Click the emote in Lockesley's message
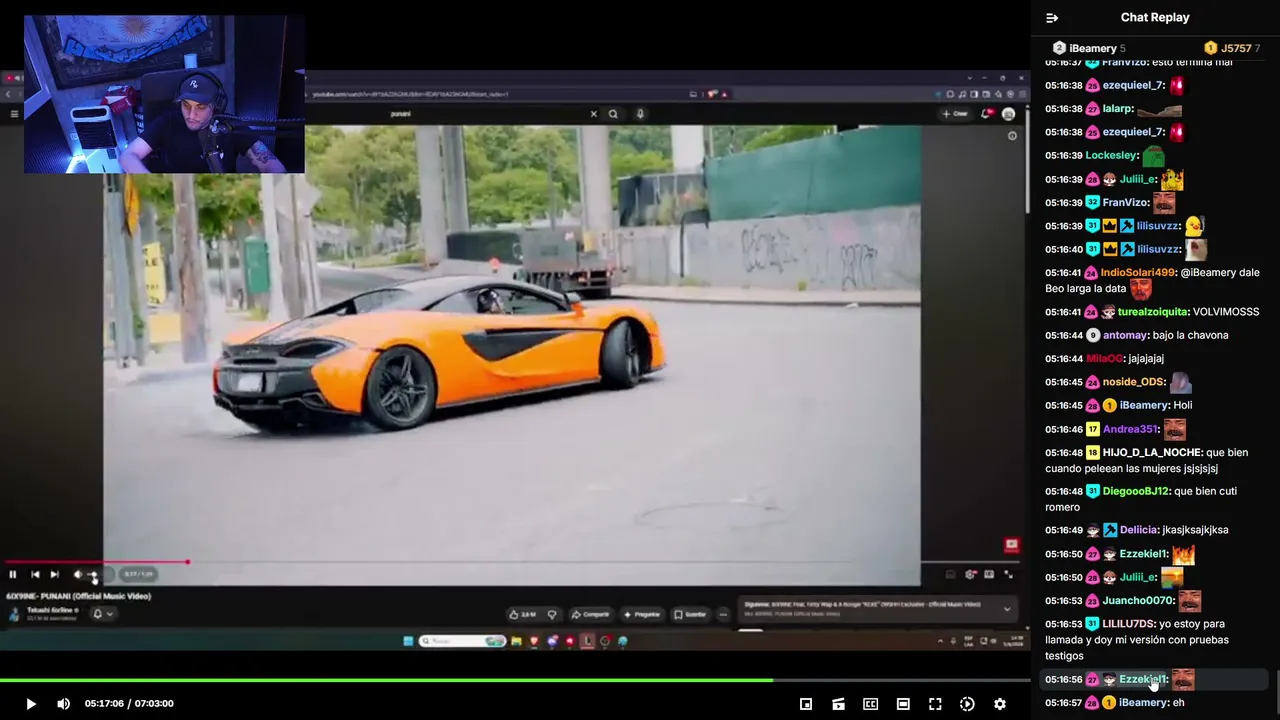Viewport: 1280px width, 720px height. click(1154, 156)
